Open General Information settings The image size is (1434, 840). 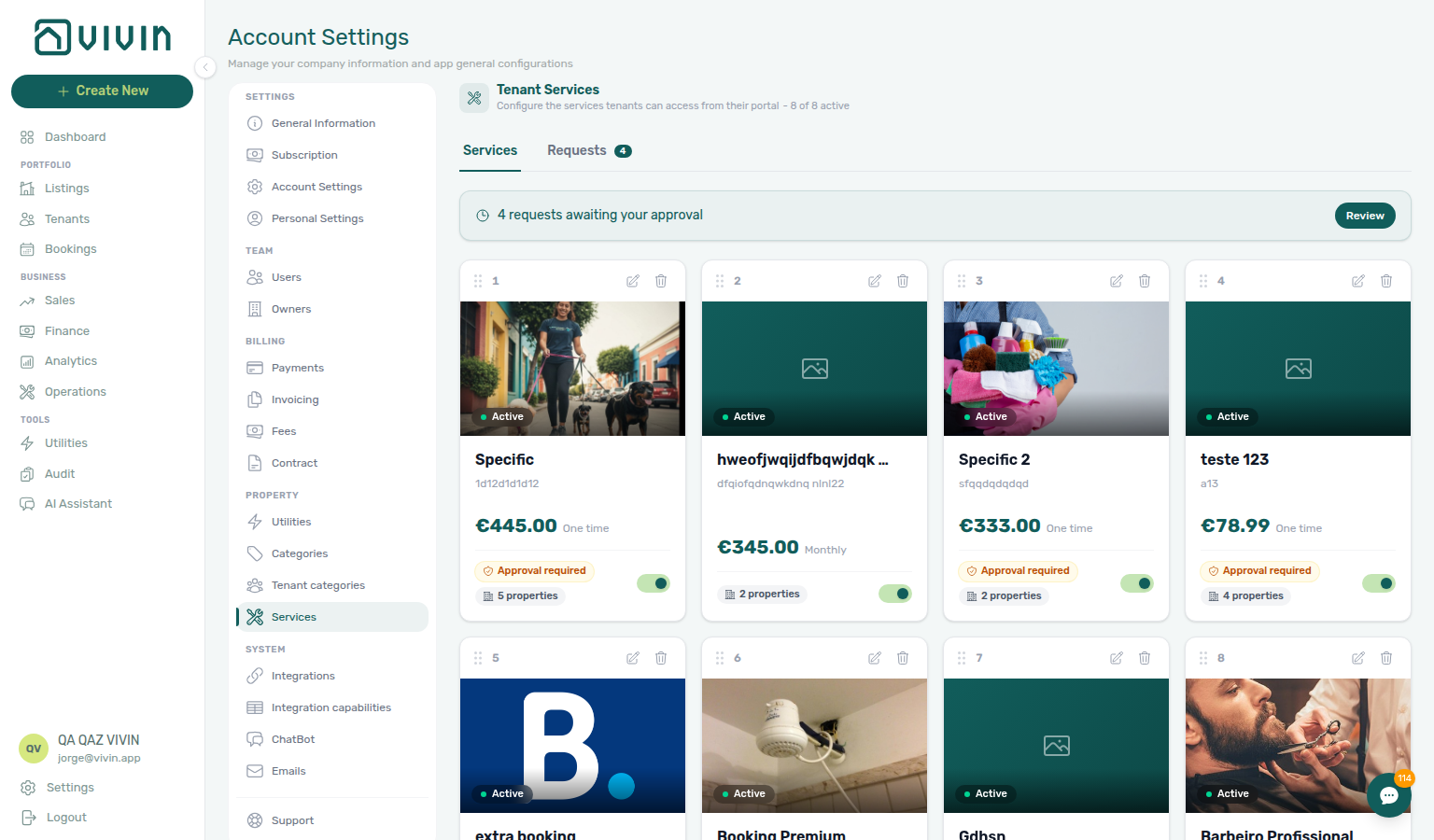coord(332,123)
